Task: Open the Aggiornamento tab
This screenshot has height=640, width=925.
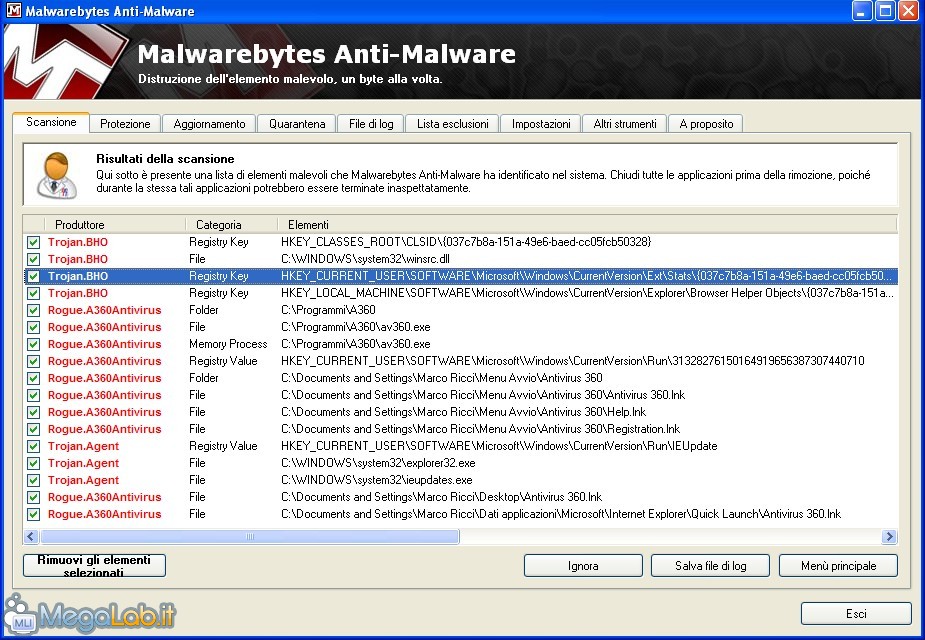Action: 209,124
